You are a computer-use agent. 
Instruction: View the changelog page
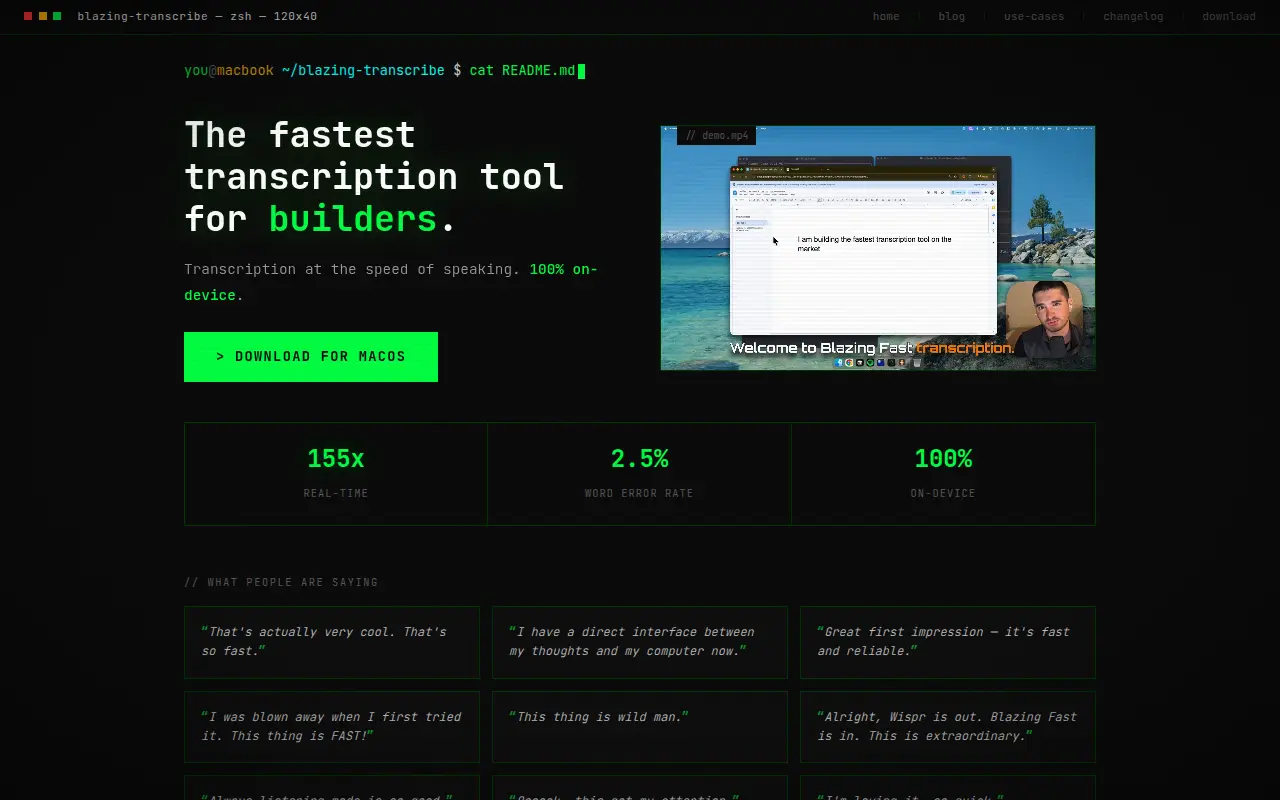[x=1133, y=16]
